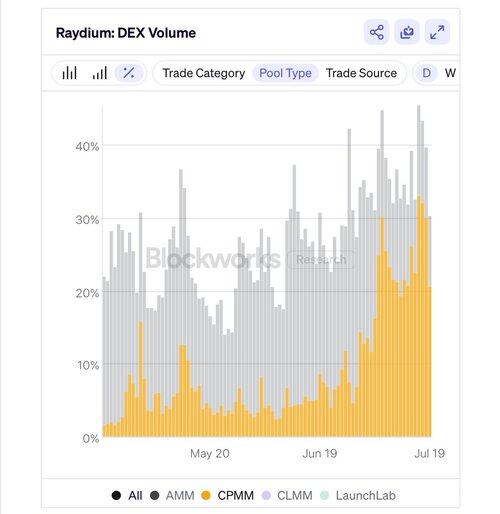Toggle the CLMM legend series
This screenshot has height=514, width=500.
[x=287, y=495]
